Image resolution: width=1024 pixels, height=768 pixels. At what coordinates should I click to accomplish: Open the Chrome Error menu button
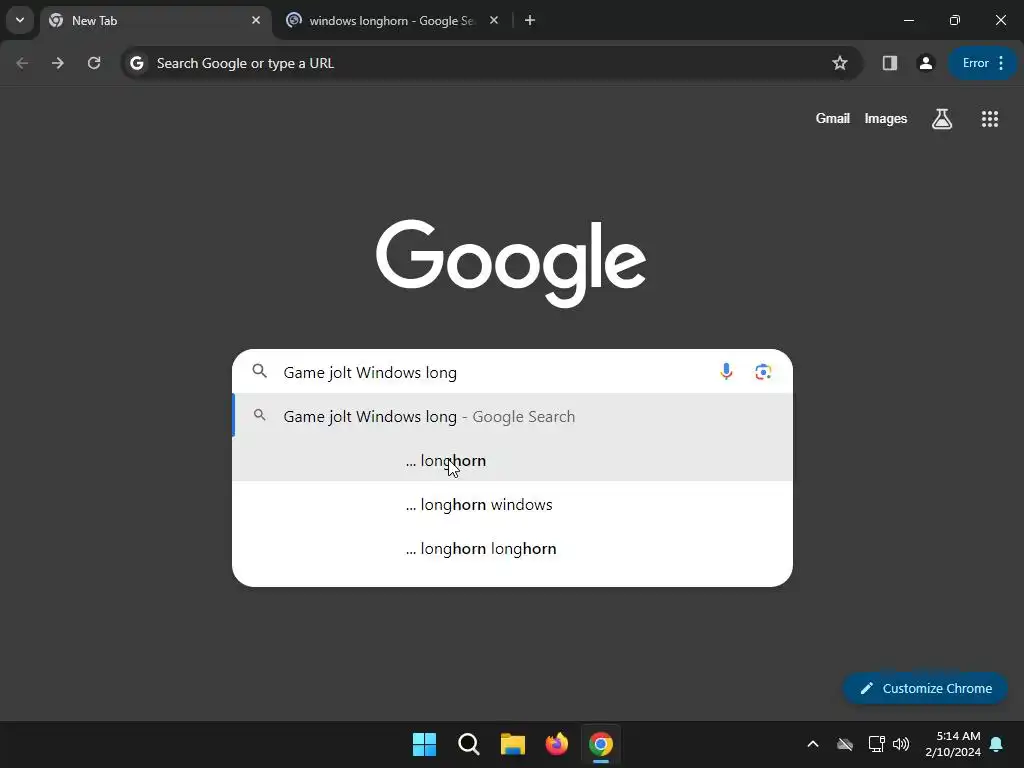pyautogui.click(x=982, y=63)
